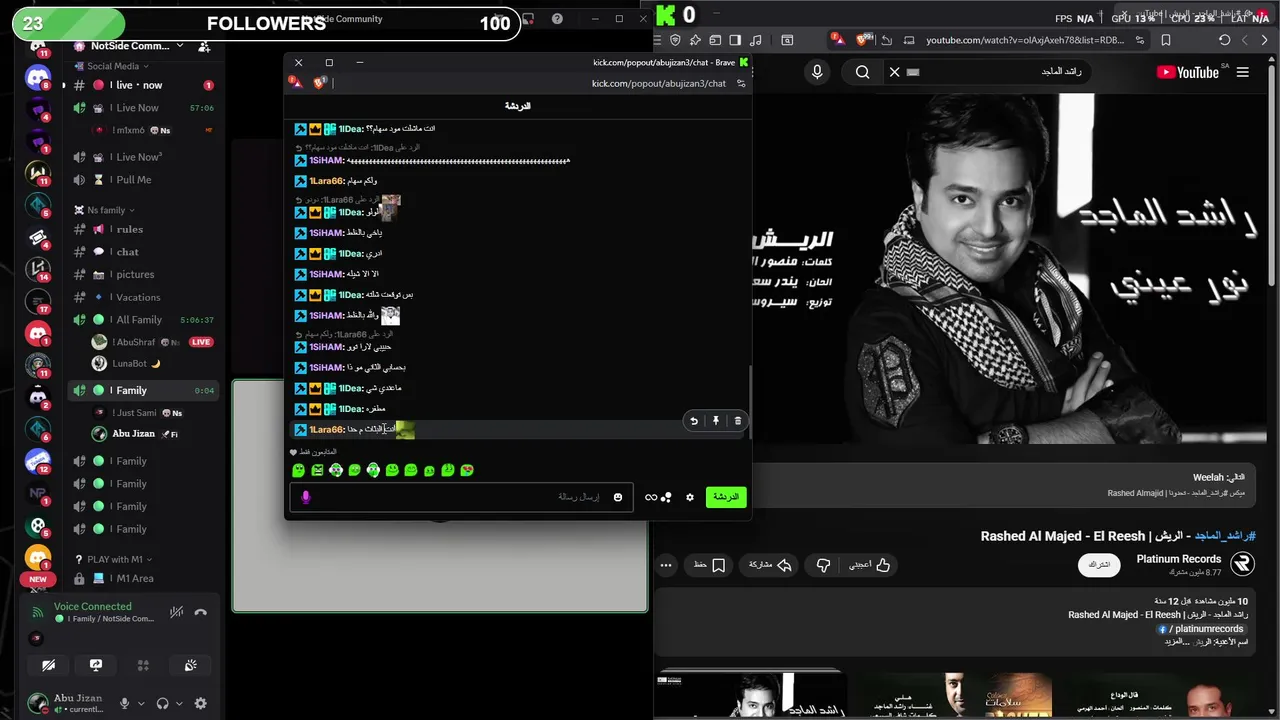Click username 1Lara66 in last chat message
This screenshot has height=720, width=1280.
pos(326,429)
